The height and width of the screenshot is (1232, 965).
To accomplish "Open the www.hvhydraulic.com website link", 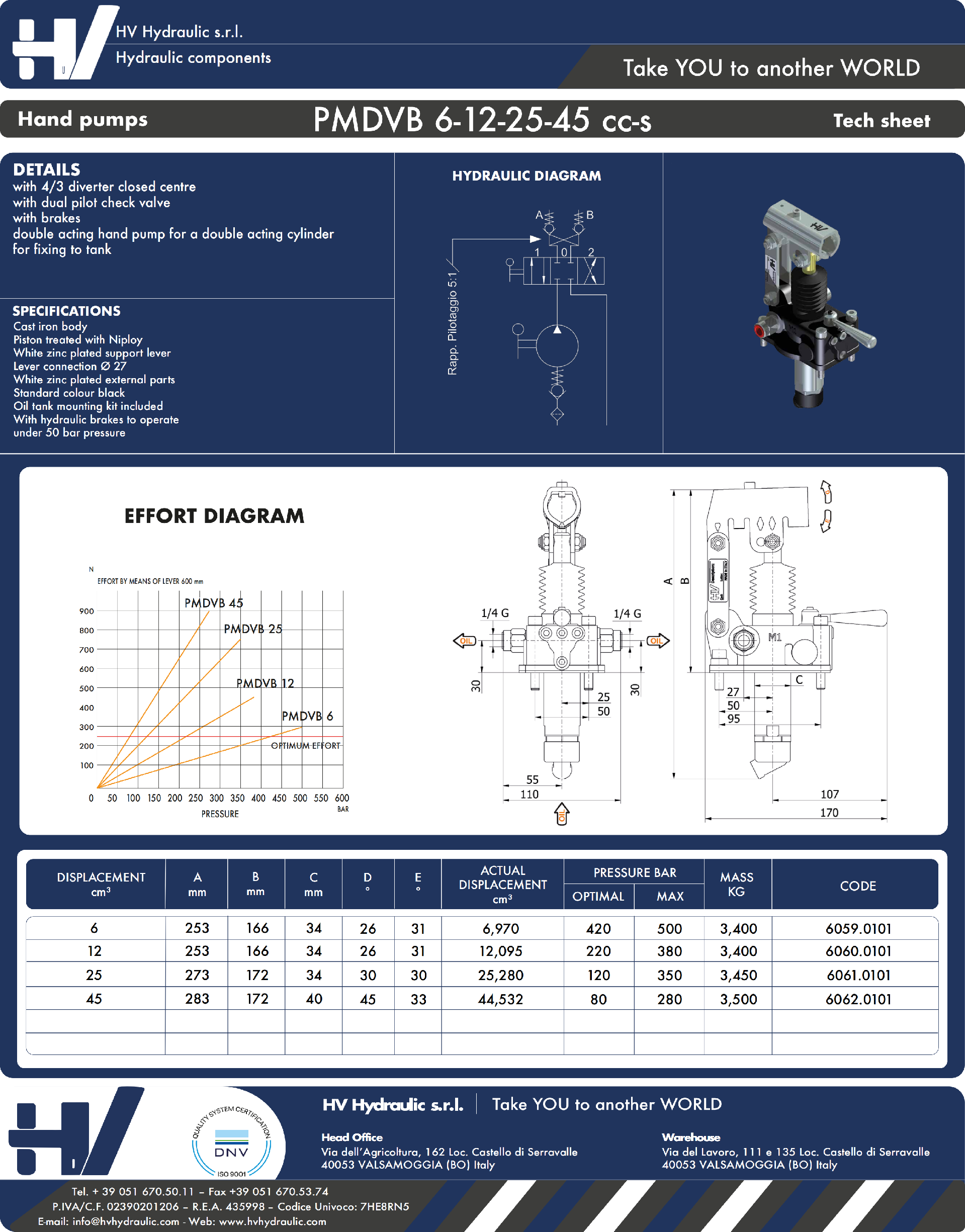I will (273, 1221).
